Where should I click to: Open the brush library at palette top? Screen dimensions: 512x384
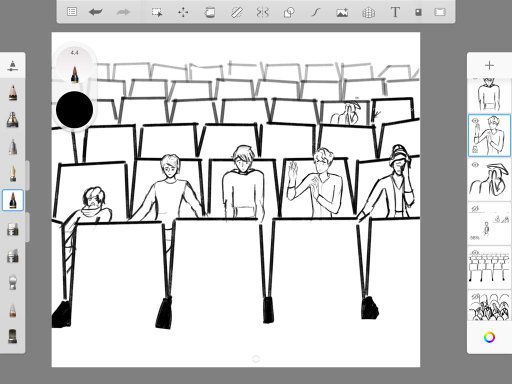coord(13,66)
